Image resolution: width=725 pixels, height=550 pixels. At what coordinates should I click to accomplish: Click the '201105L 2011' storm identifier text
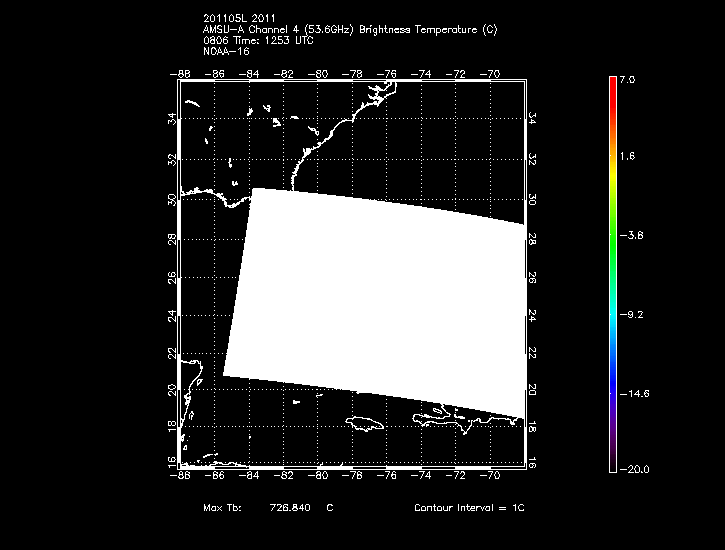click(x=239, y=18)
